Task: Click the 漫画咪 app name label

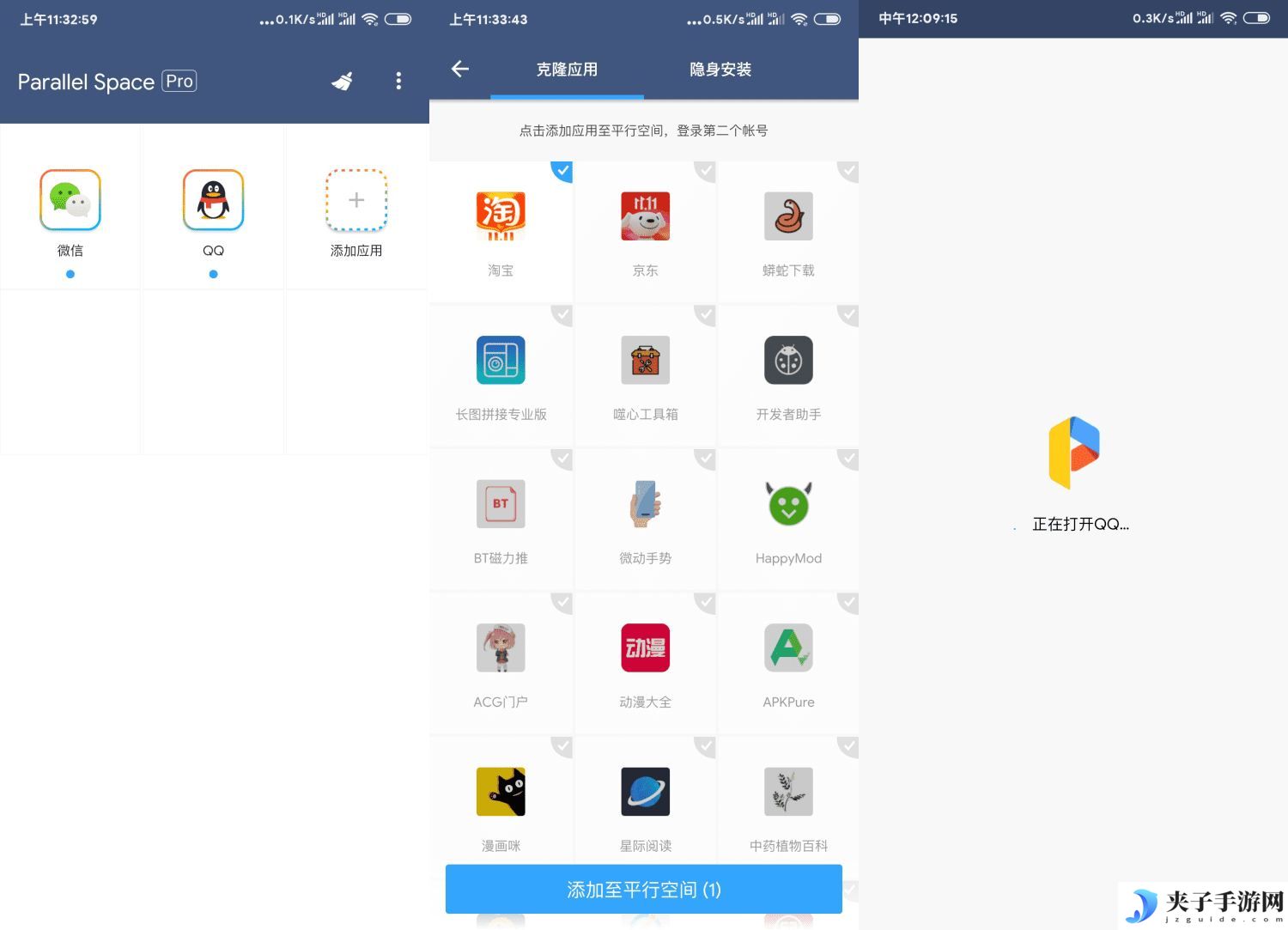Action: coord(501,846)
